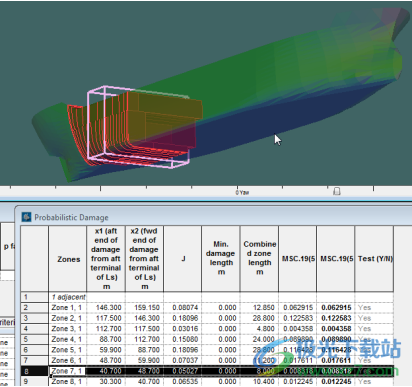Select row 2 header number
412x387 pixels.
pos(34,307)
